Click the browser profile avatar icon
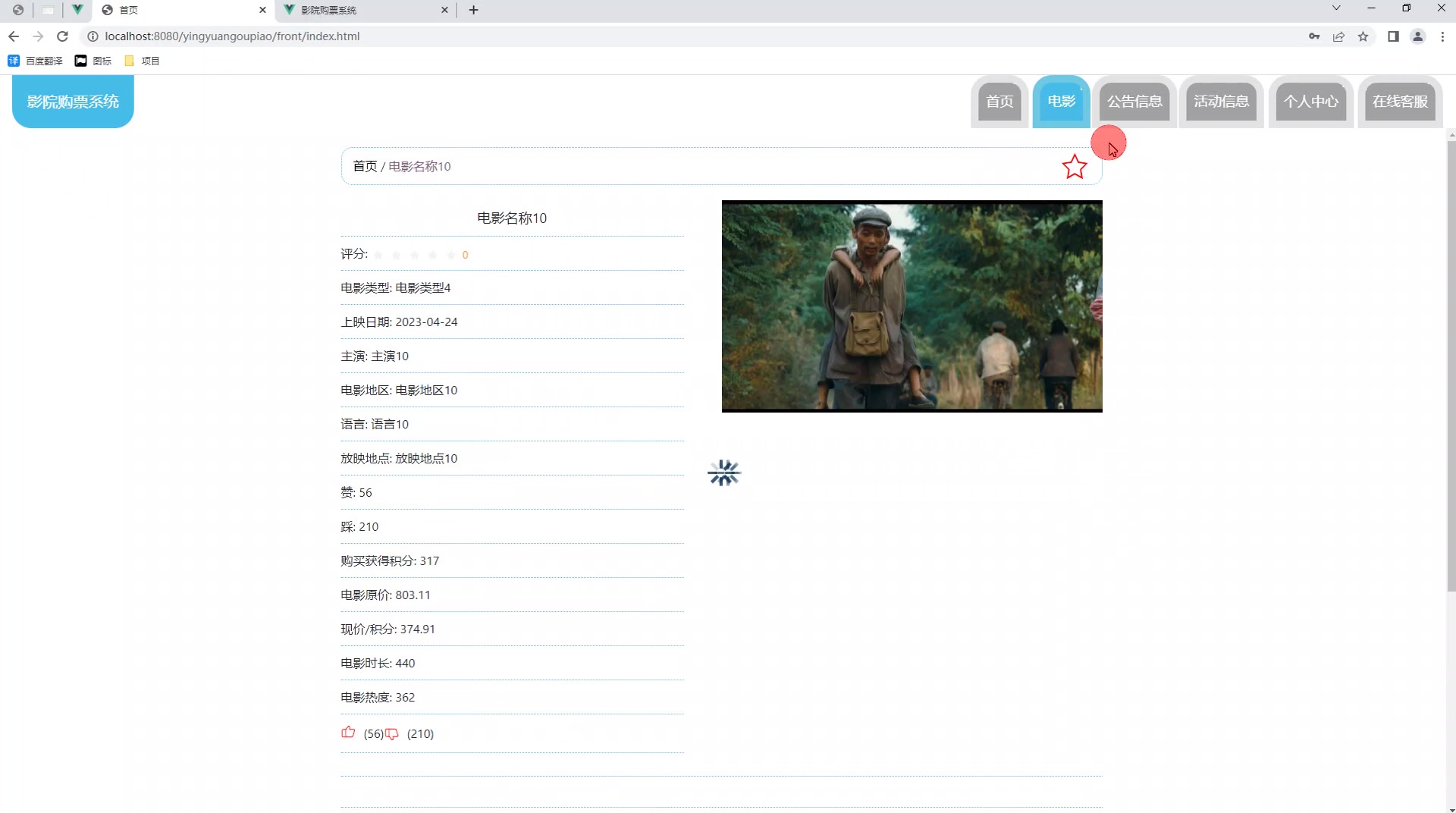1456x813 pixels. click(x=1417, y=36)
